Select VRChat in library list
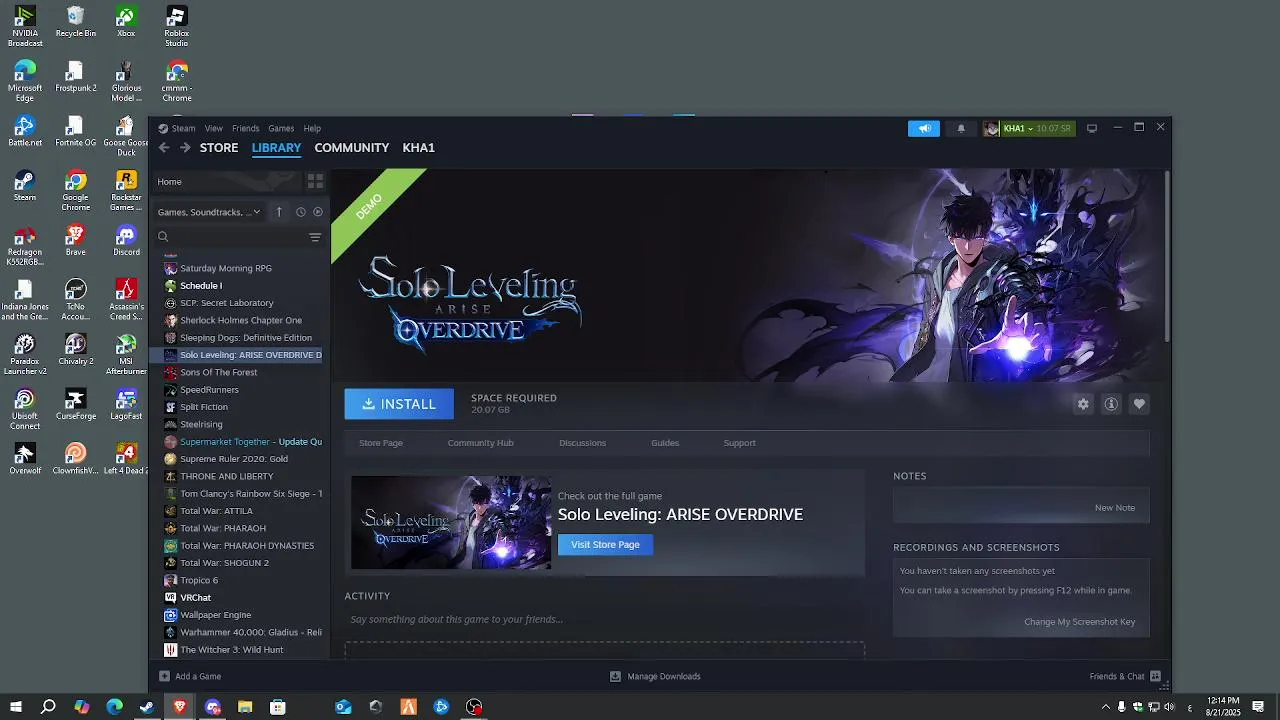The image size is (1280, 720). [x=240, y=598]
